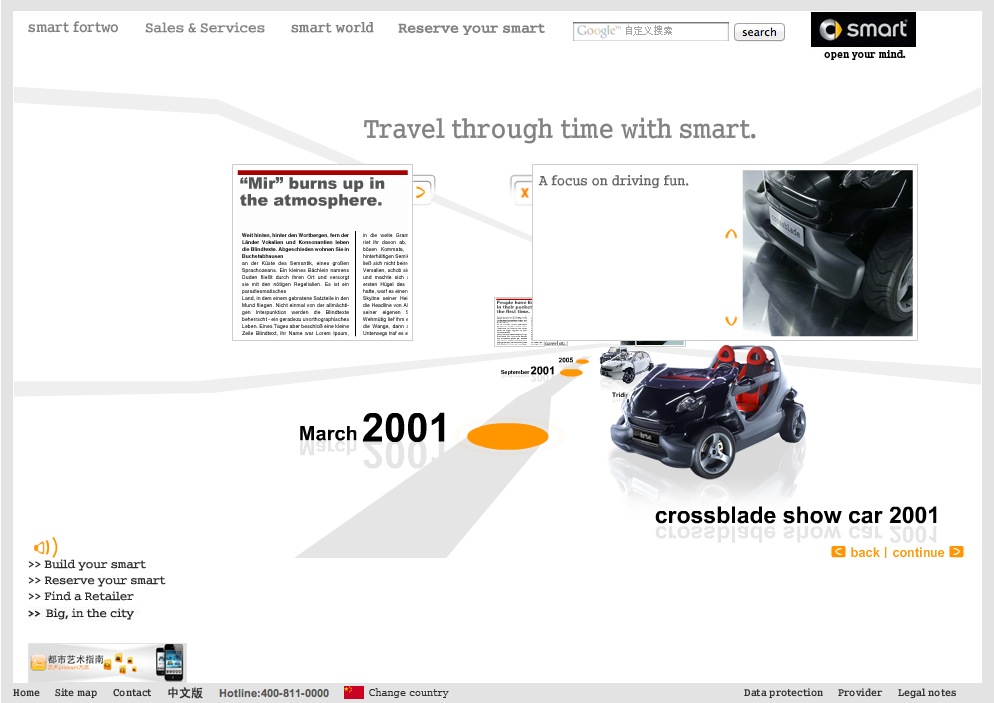
Task: Click the small white smart car thumbnail
Action: click(626, 365)
